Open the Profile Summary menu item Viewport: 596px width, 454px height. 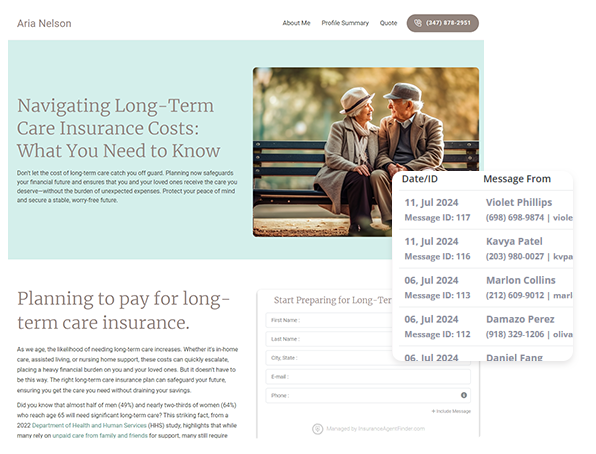click(345, 23)
